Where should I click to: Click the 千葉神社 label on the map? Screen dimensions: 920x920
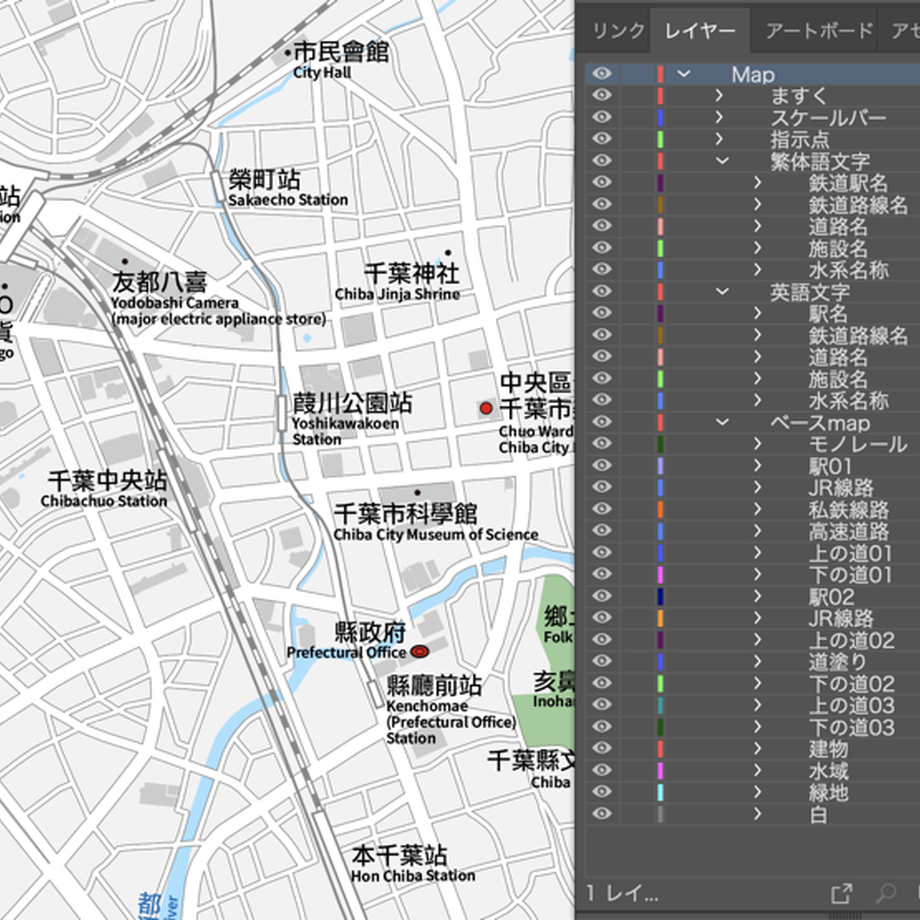(x=412, y=273)
